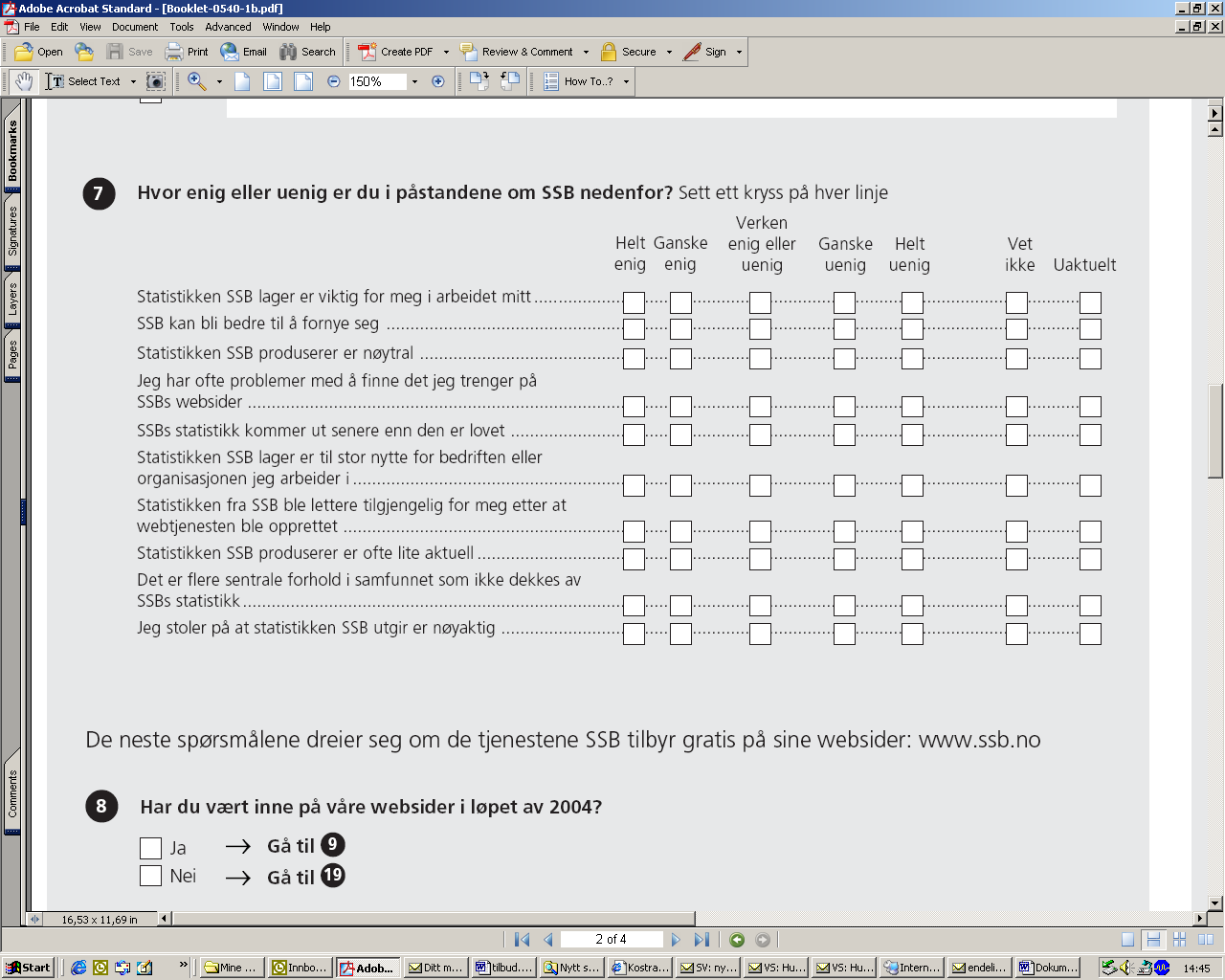Go to previous view green arrow
The height and width of the screenshot is (980, 1225).
[x=737, y=940]
